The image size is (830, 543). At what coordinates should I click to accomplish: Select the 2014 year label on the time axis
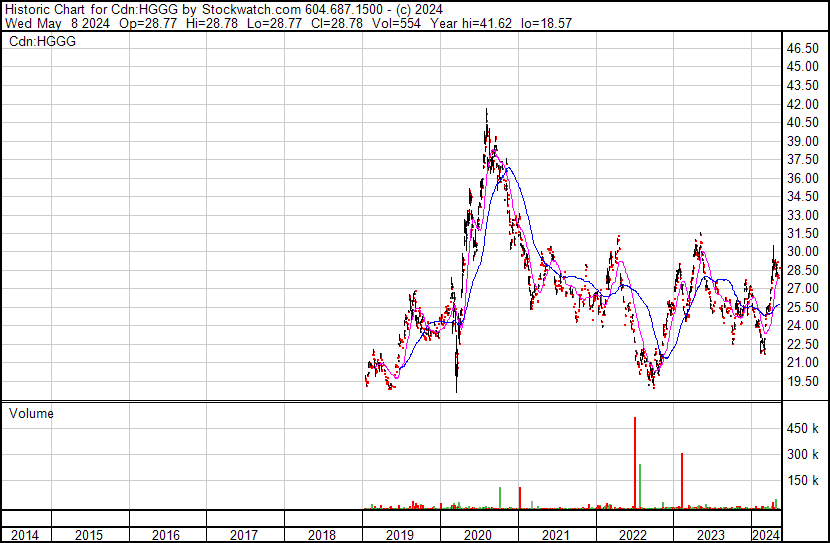coord(25,535)
